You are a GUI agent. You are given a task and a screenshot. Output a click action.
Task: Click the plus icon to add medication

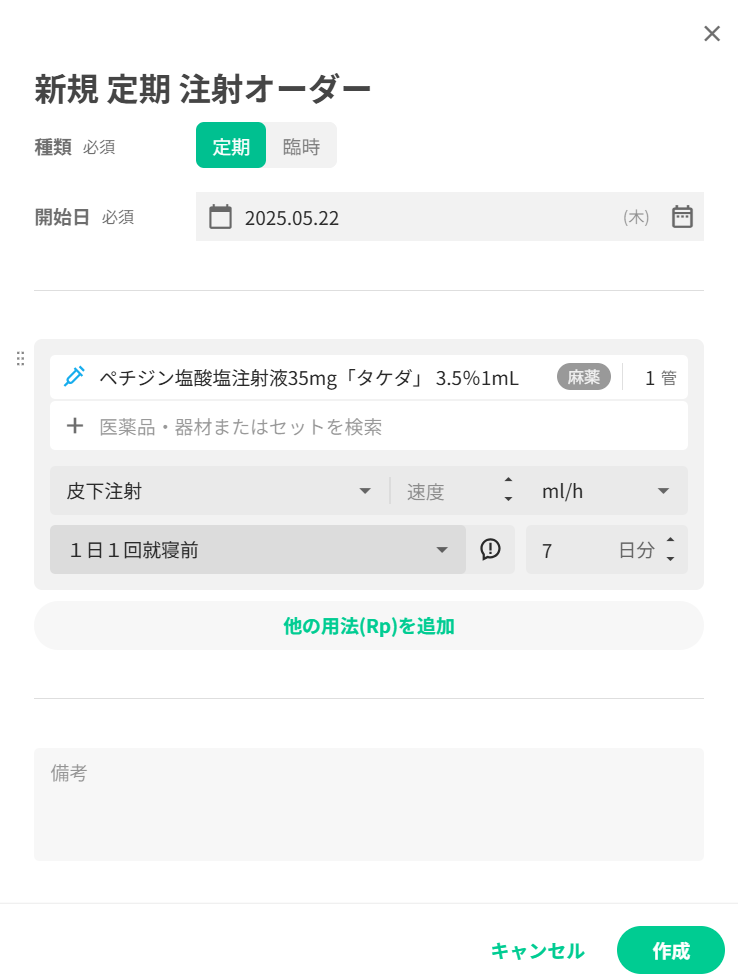pyautogui.click(x=74, y=427)
